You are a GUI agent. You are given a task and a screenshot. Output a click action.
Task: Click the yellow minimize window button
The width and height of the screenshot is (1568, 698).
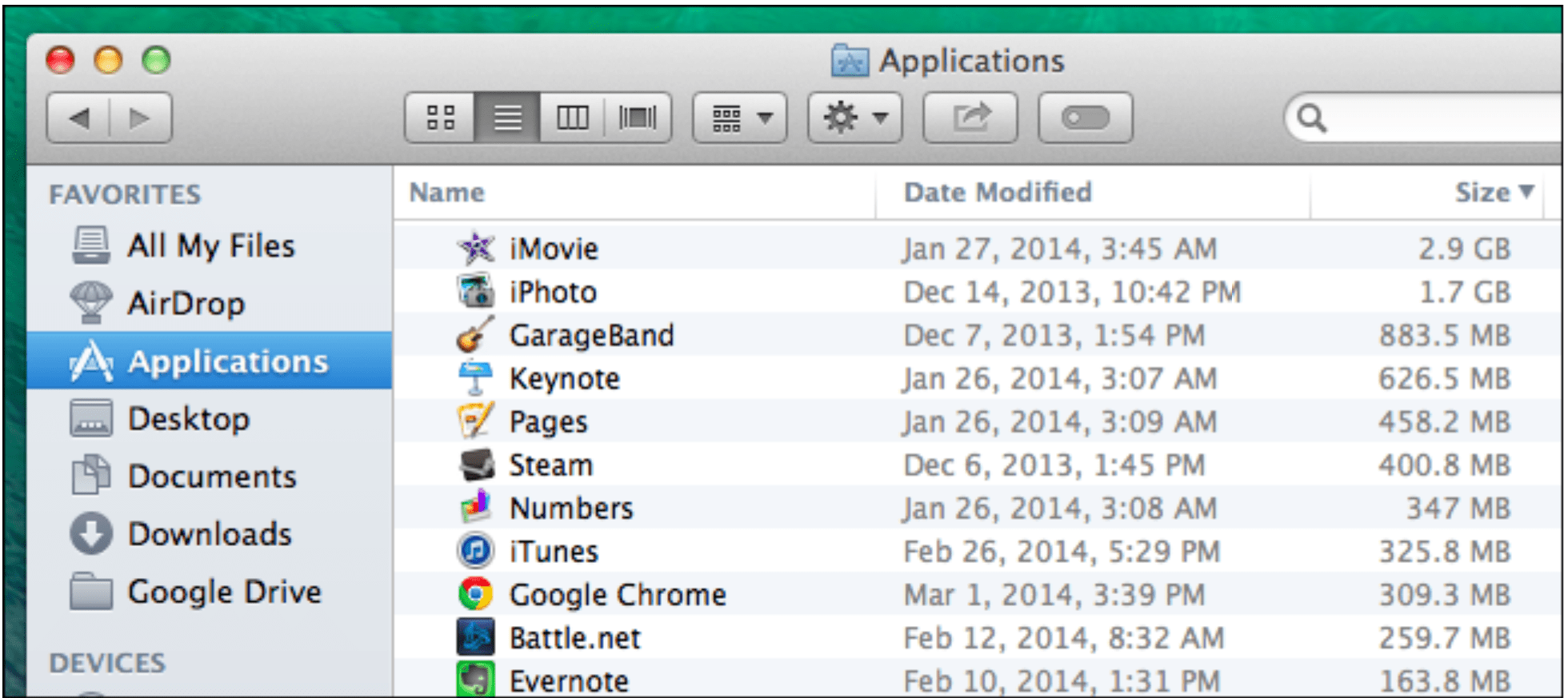click(108, 60)
